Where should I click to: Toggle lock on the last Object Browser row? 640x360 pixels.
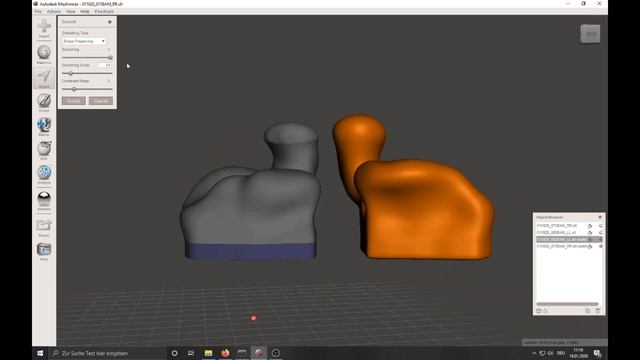tap(590, 247)
